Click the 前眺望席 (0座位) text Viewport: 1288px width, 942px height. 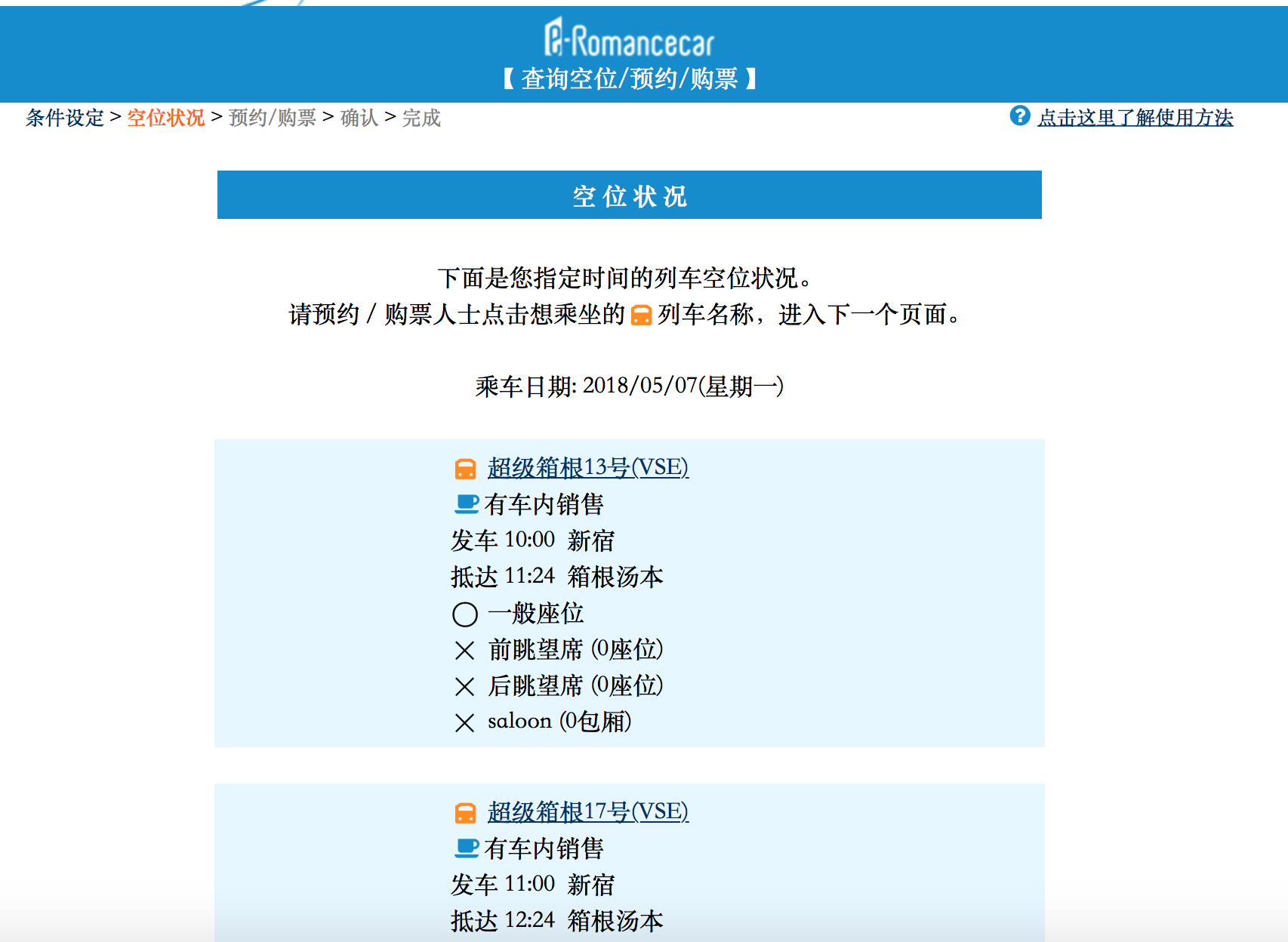(576, 649)
